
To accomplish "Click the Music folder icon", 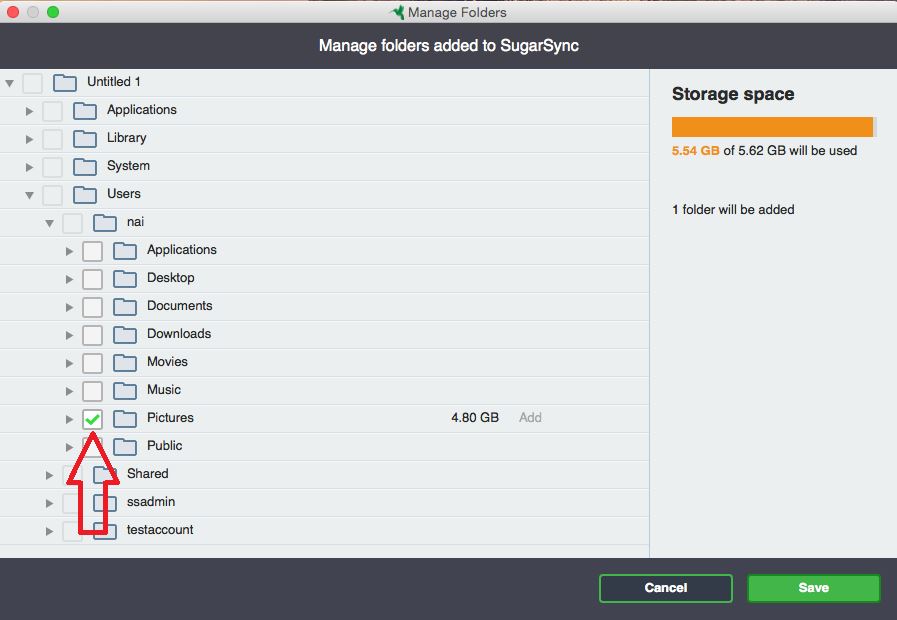I will pyautogui.click(x=125, y=390).
